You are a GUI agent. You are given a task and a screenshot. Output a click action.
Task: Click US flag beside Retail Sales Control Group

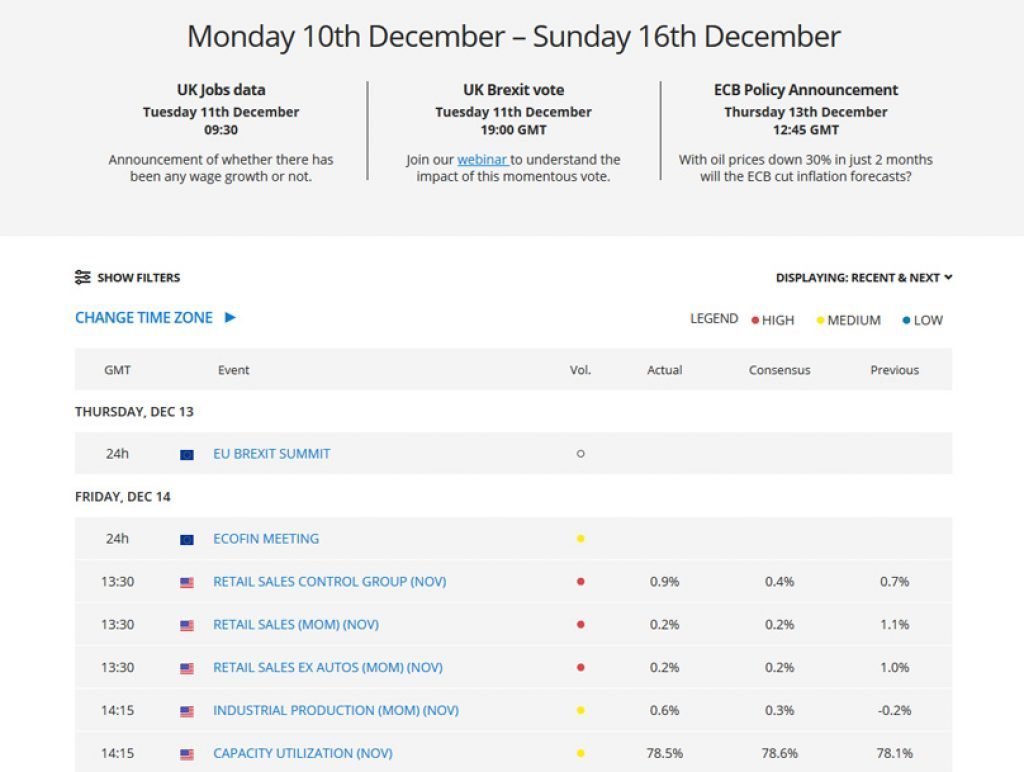pos(187,583)
